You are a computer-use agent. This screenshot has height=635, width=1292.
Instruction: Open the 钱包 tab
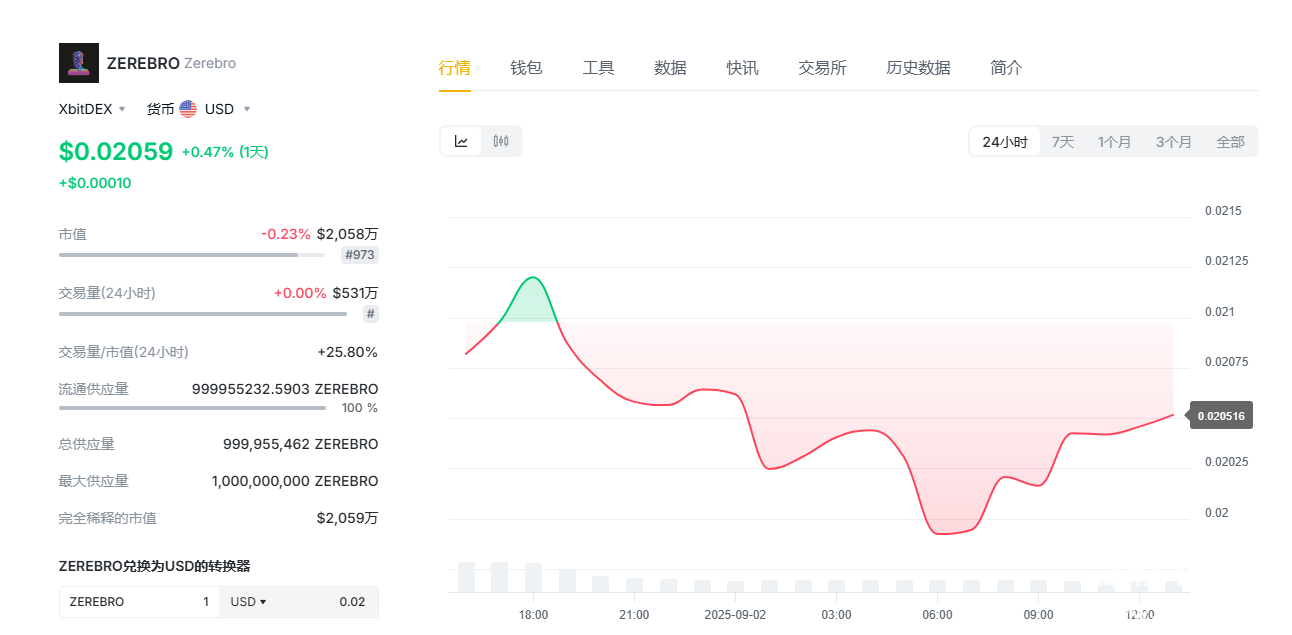526,68
